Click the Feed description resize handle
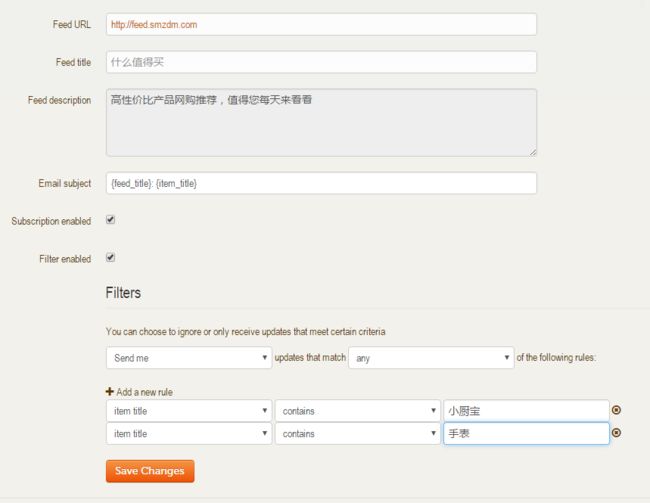The height and width of the screenshot is (503, 650). (532, 152)
